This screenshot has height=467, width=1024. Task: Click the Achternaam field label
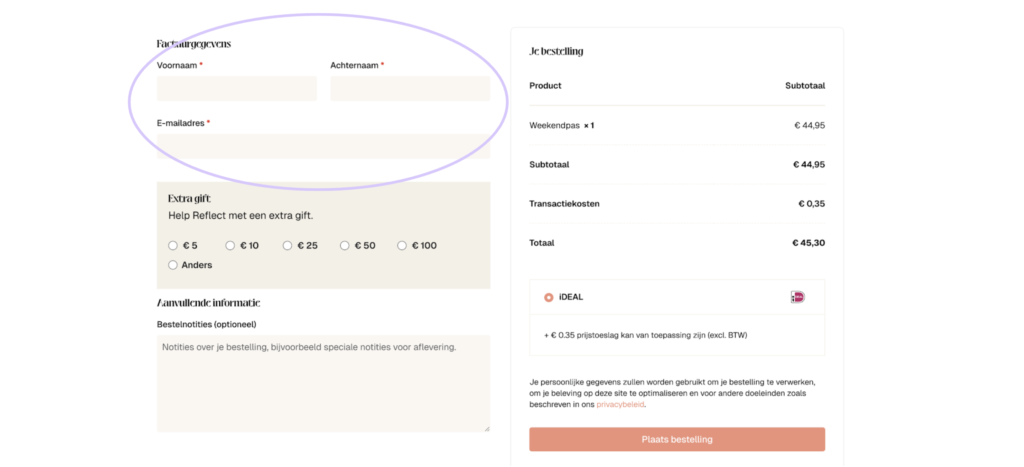[x=354, y=65]
